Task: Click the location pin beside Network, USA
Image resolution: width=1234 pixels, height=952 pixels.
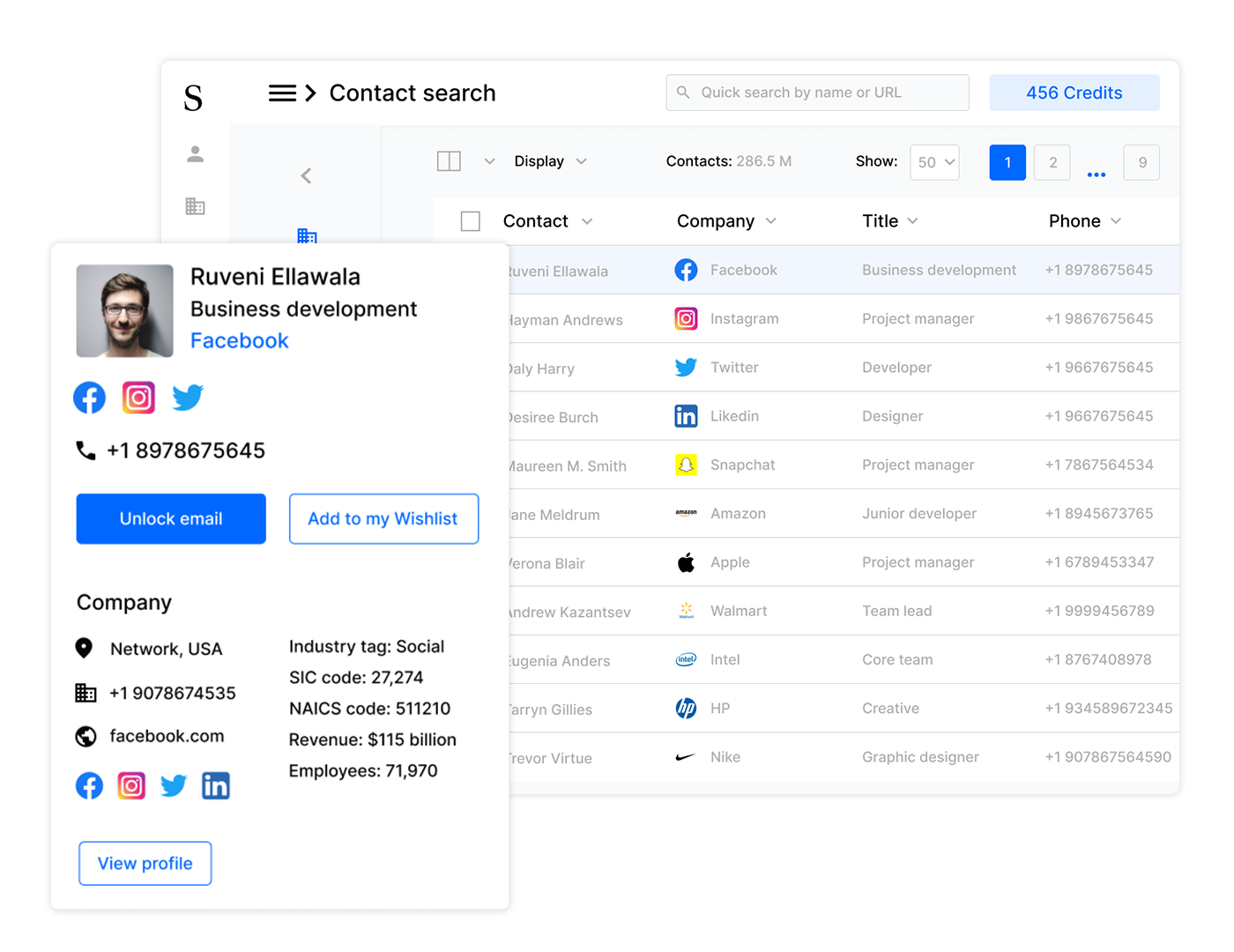Action: pos(84,649)
